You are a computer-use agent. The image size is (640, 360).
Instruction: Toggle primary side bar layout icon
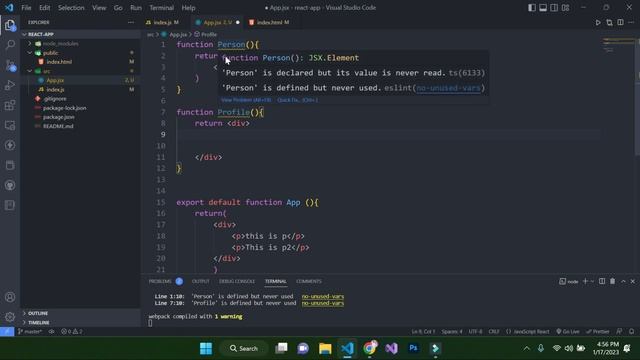(x=531, y=7)
